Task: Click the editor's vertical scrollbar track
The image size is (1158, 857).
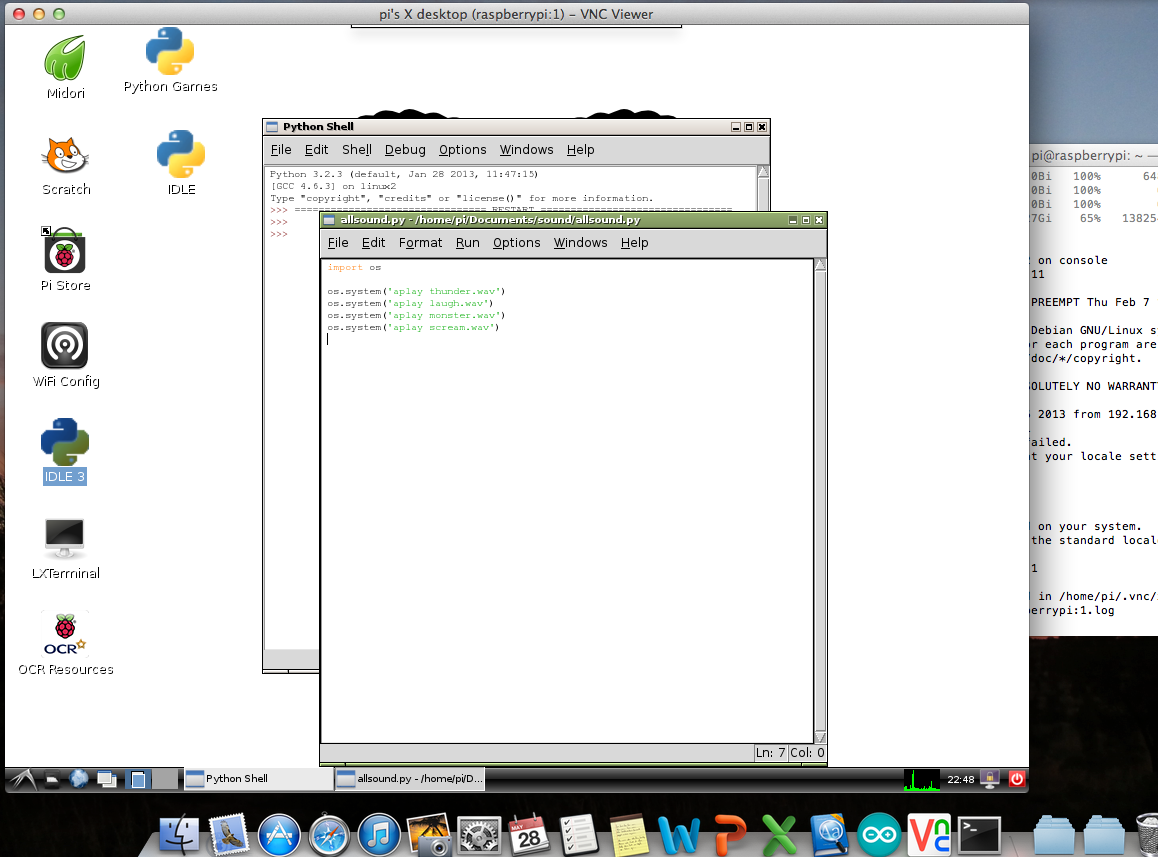Action: [x=820, y=500]
